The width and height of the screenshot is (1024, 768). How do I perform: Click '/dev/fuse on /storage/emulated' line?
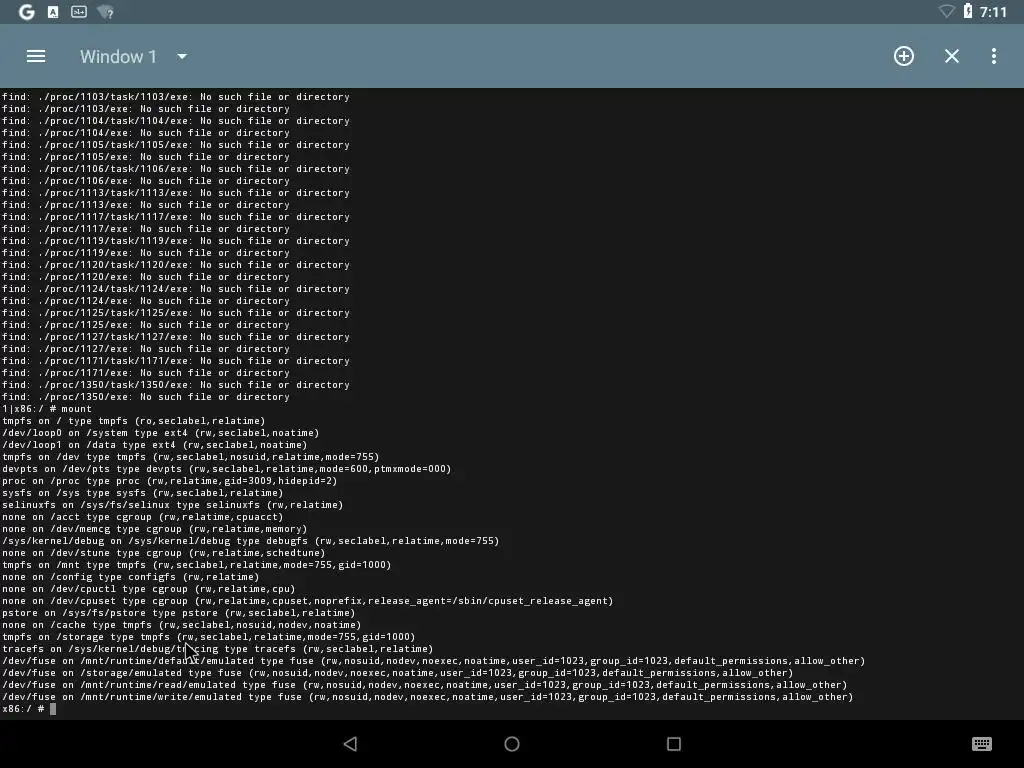coord(398,673)
